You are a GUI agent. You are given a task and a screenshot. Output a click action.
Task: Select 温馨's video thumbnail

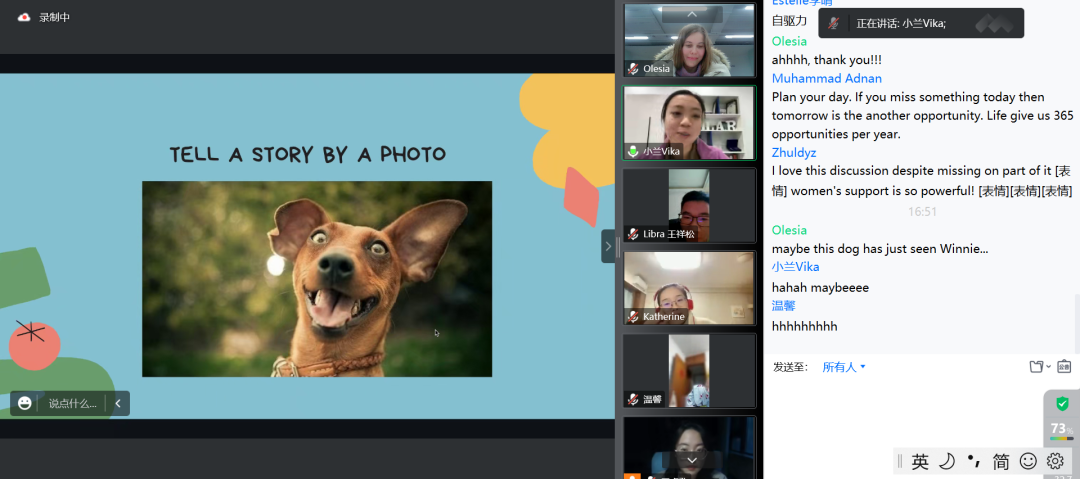point(689,371)
